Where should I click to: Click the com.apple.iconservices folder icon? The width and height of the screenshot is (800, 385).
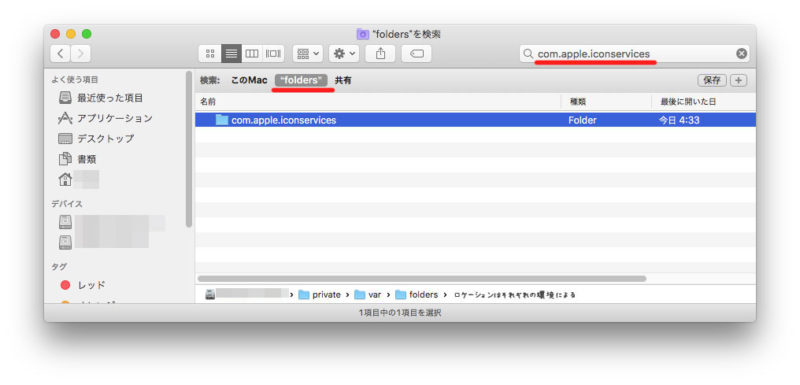tap(222, 120)
